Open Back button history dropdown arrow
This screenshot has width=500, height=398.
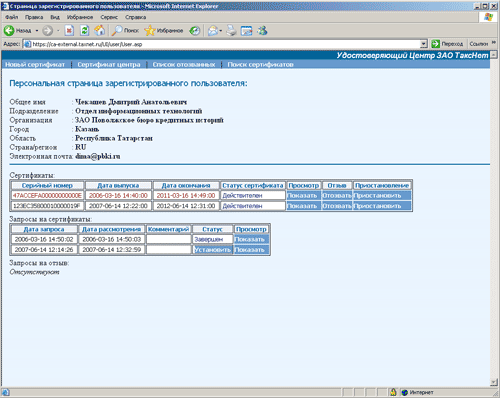[37, 31]
